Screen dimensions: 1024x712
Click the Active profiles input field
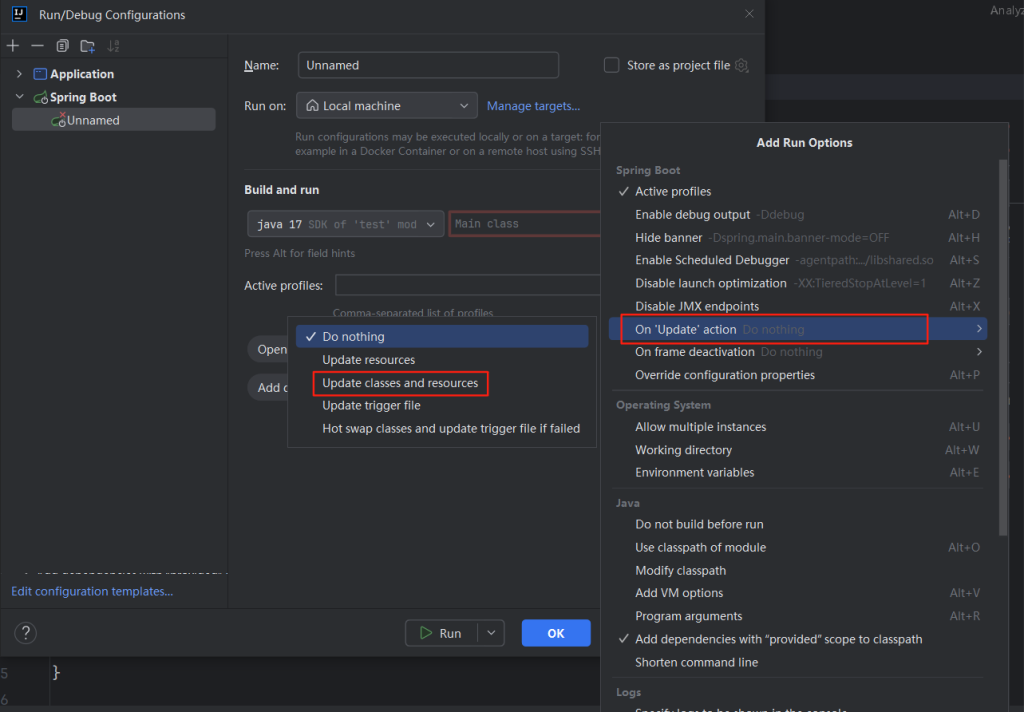point(468,285)
